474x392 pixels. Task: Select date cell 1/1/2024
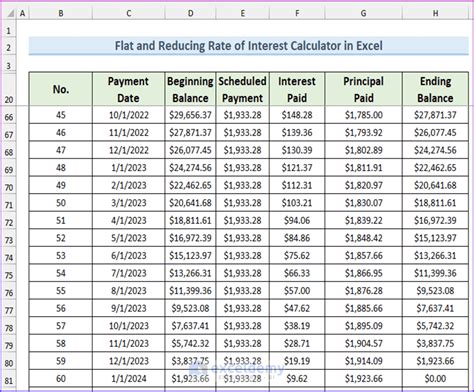click(129, 379)
